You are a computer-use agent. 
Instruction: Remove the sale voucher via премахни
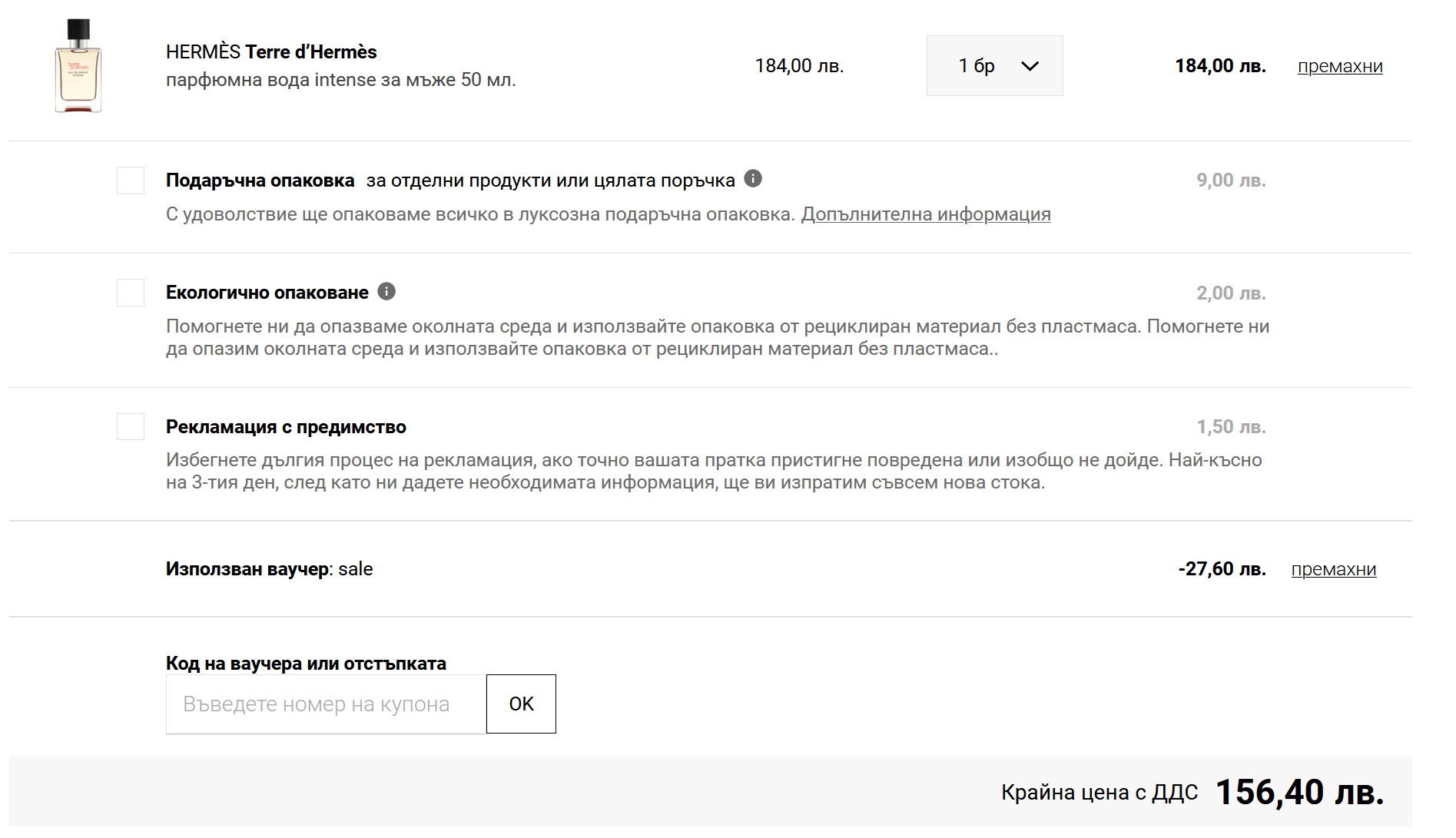1333,569
